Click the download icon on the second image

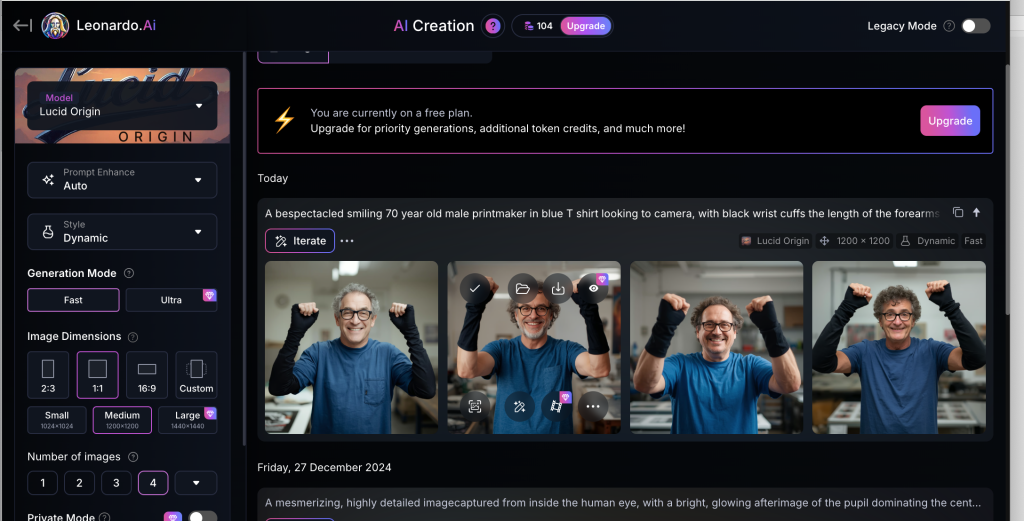558,289
